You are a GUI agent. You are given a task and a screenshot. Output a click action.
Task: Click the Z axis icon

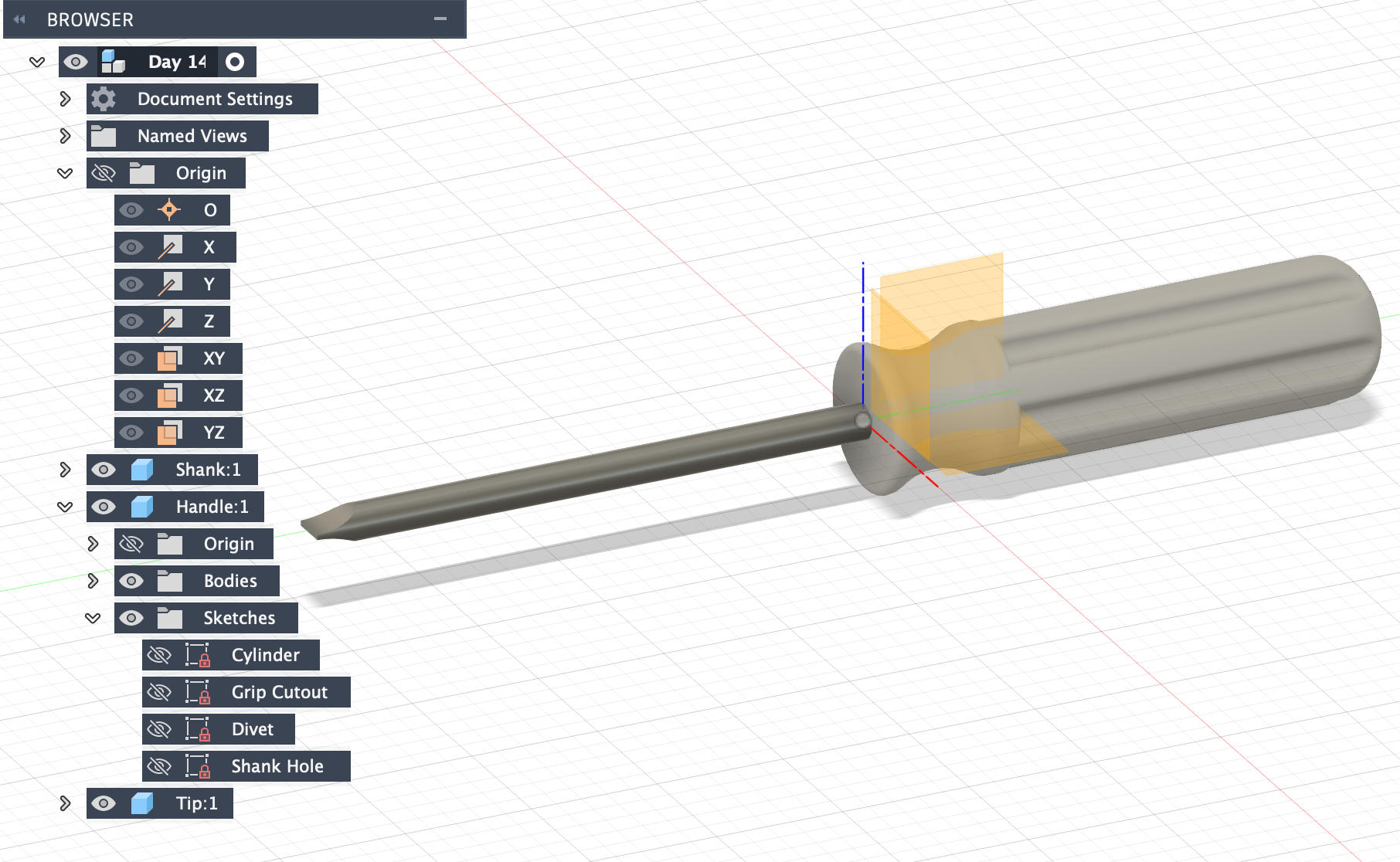pyautogui.click(x=169, y=321)
